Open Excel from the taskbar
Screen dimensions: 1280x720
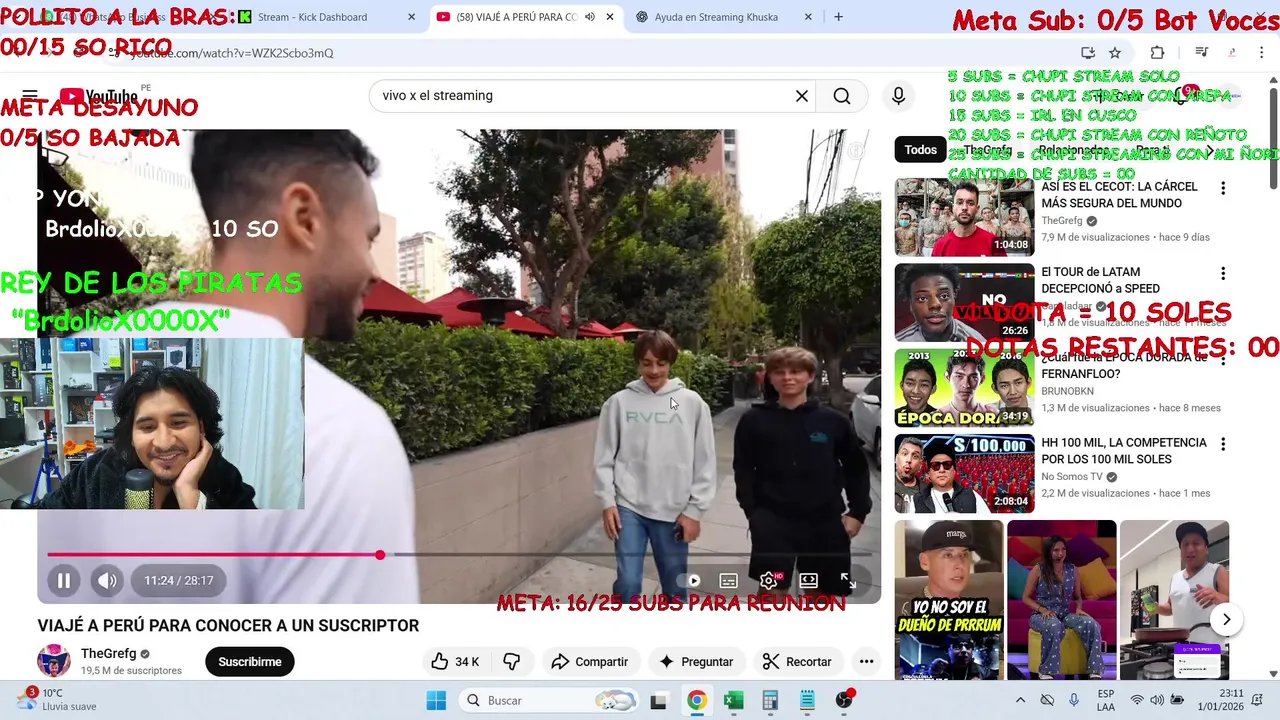733,701
